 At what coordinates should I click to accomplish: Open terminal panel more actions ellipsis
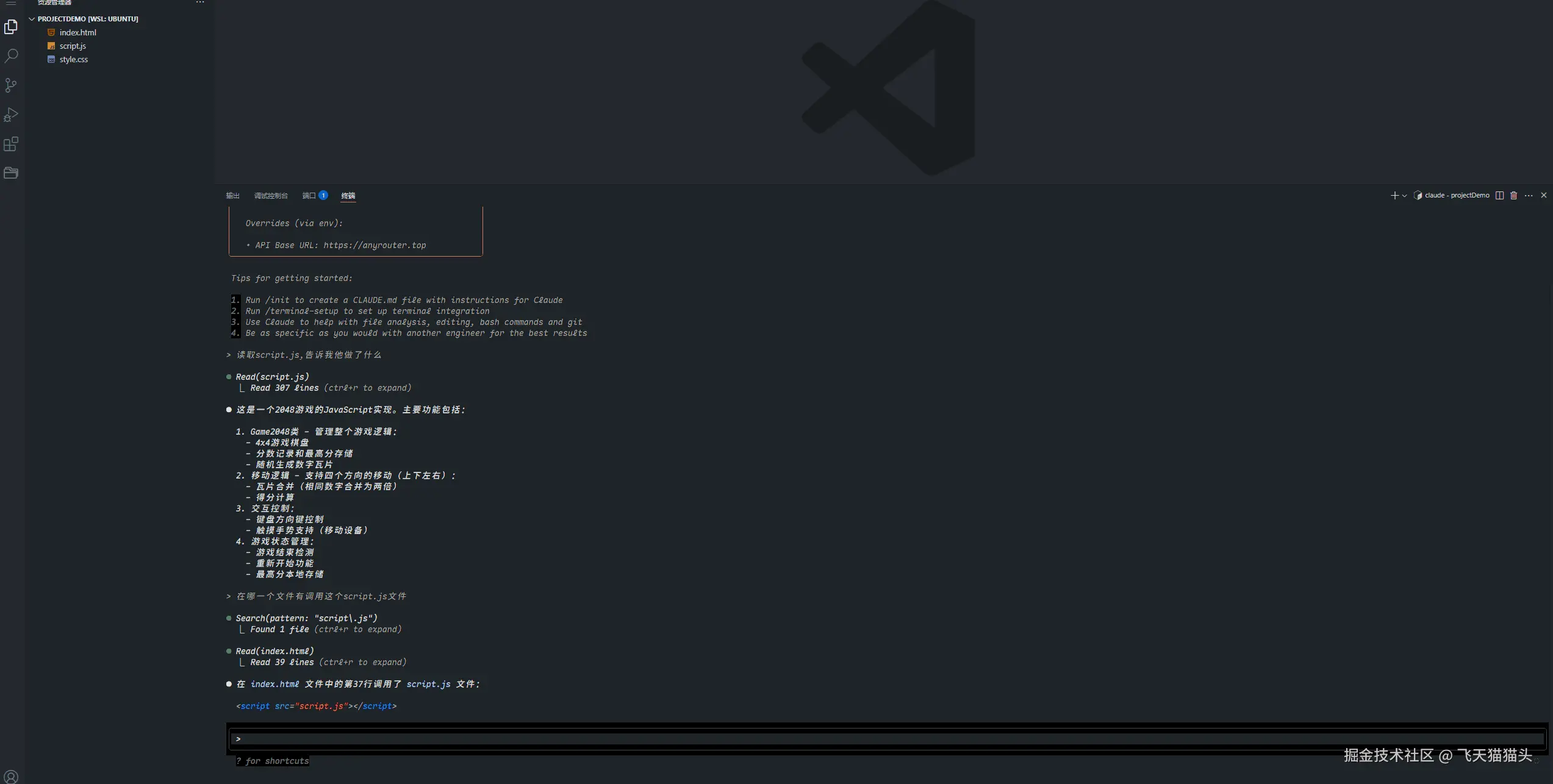pyautogui.click(x=1529, y=196)
